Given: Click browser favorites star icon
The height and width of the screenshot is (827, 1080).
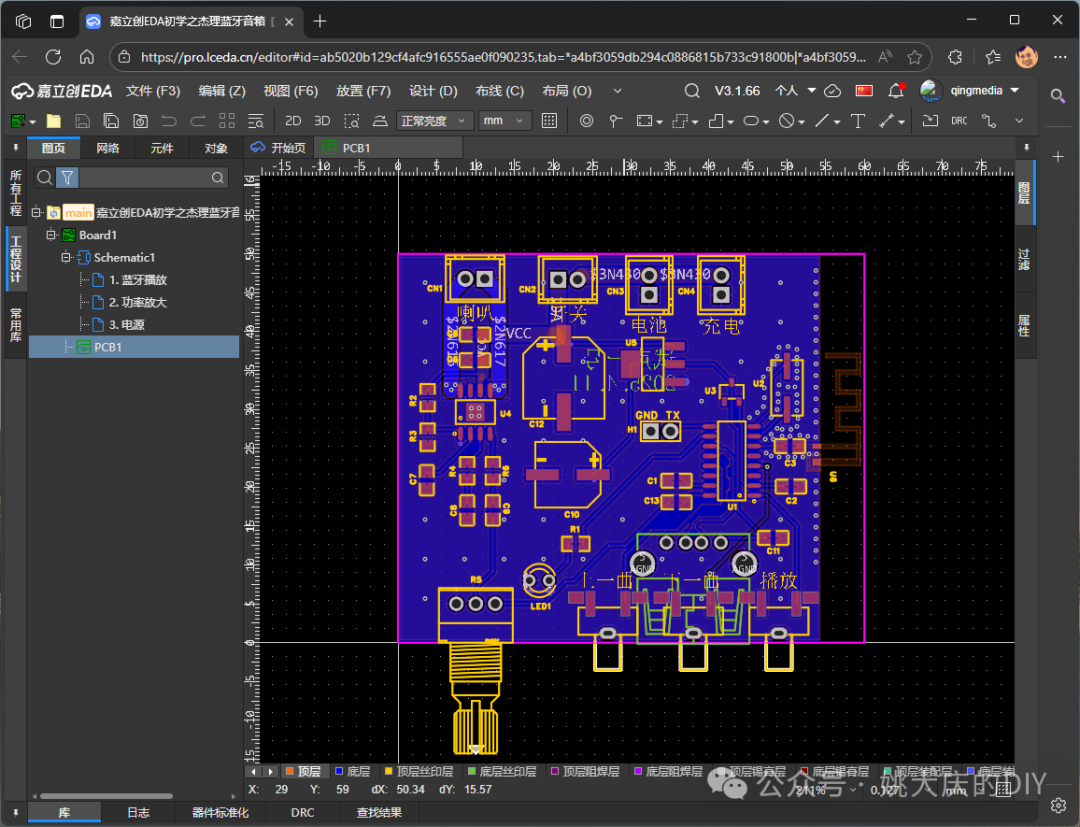Looking at the screenshot, I should (x=914, y=57).
